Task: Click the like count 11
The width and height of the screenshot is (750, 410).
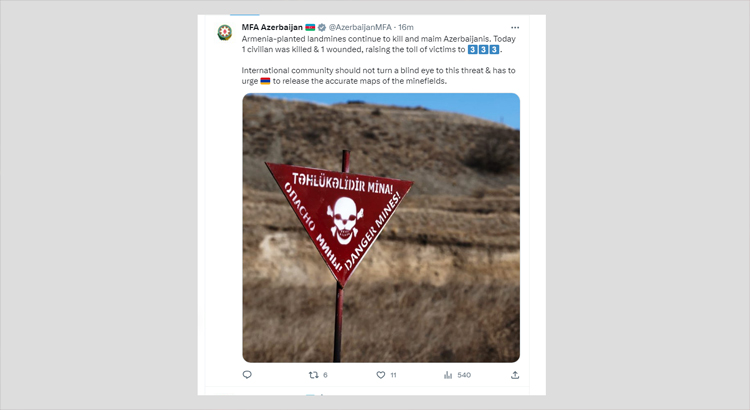Action: (393, 375)
